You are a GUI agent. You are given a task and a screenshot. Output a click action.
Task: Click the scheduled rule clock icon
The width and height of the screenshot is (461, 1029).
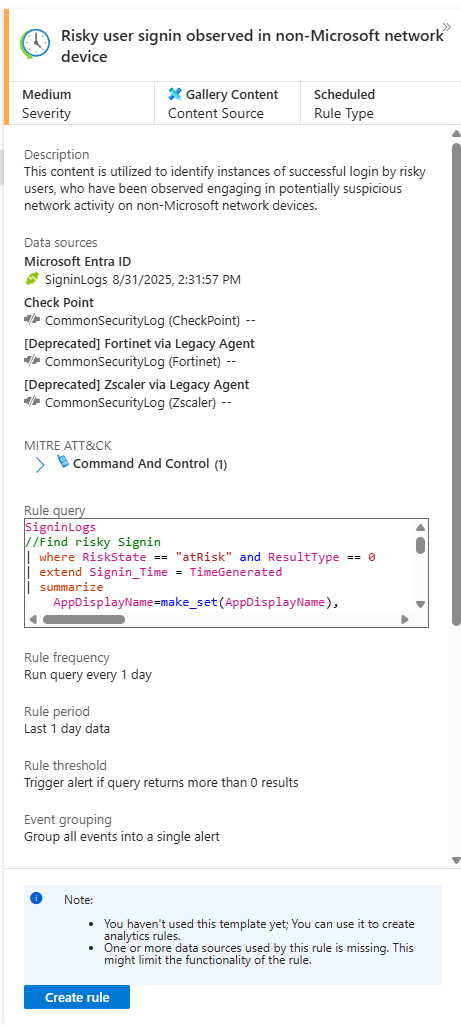coord(35,43)
